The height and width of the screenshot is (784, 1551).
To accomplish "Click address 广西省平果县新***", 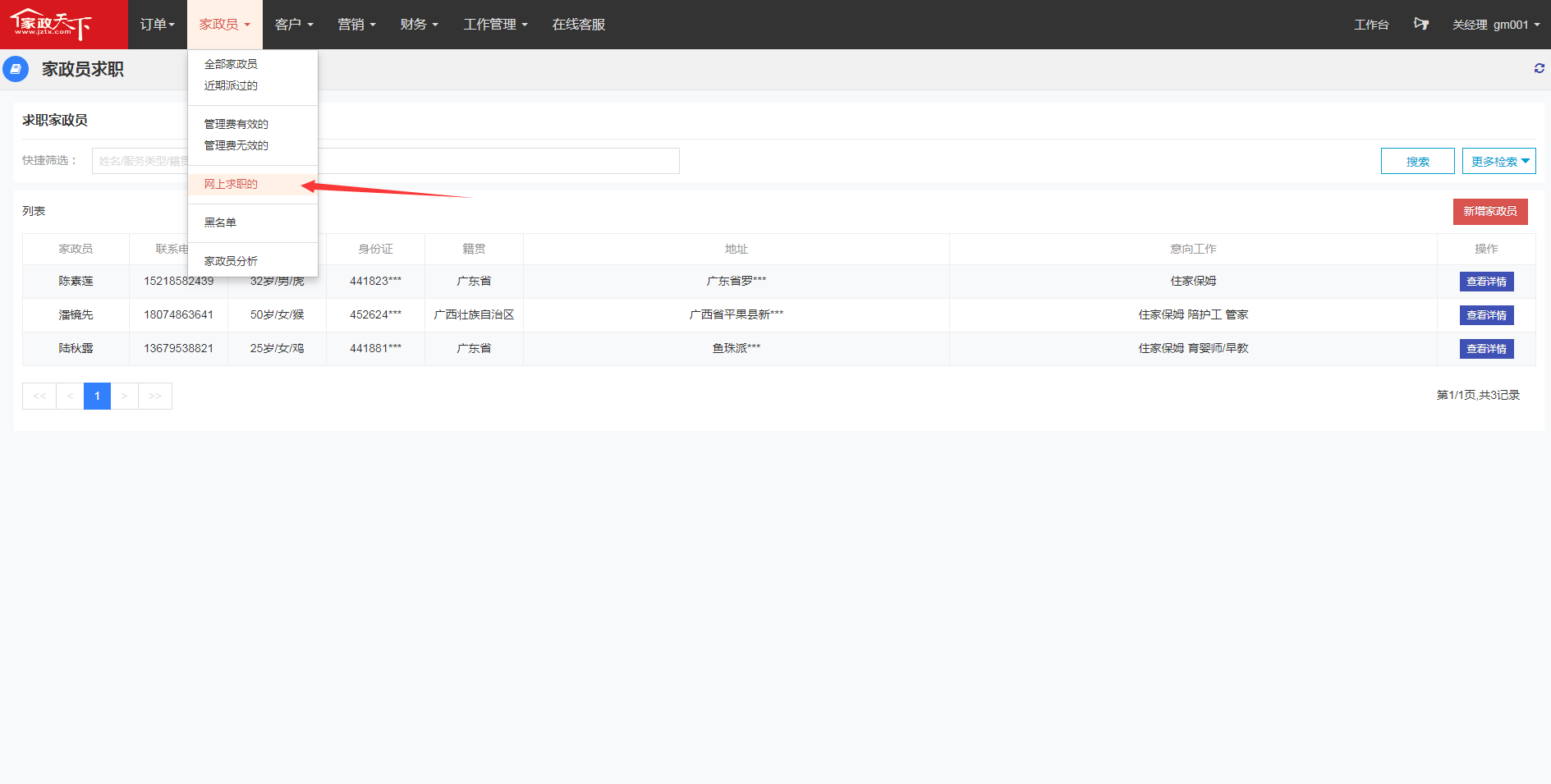I will 736,314.
